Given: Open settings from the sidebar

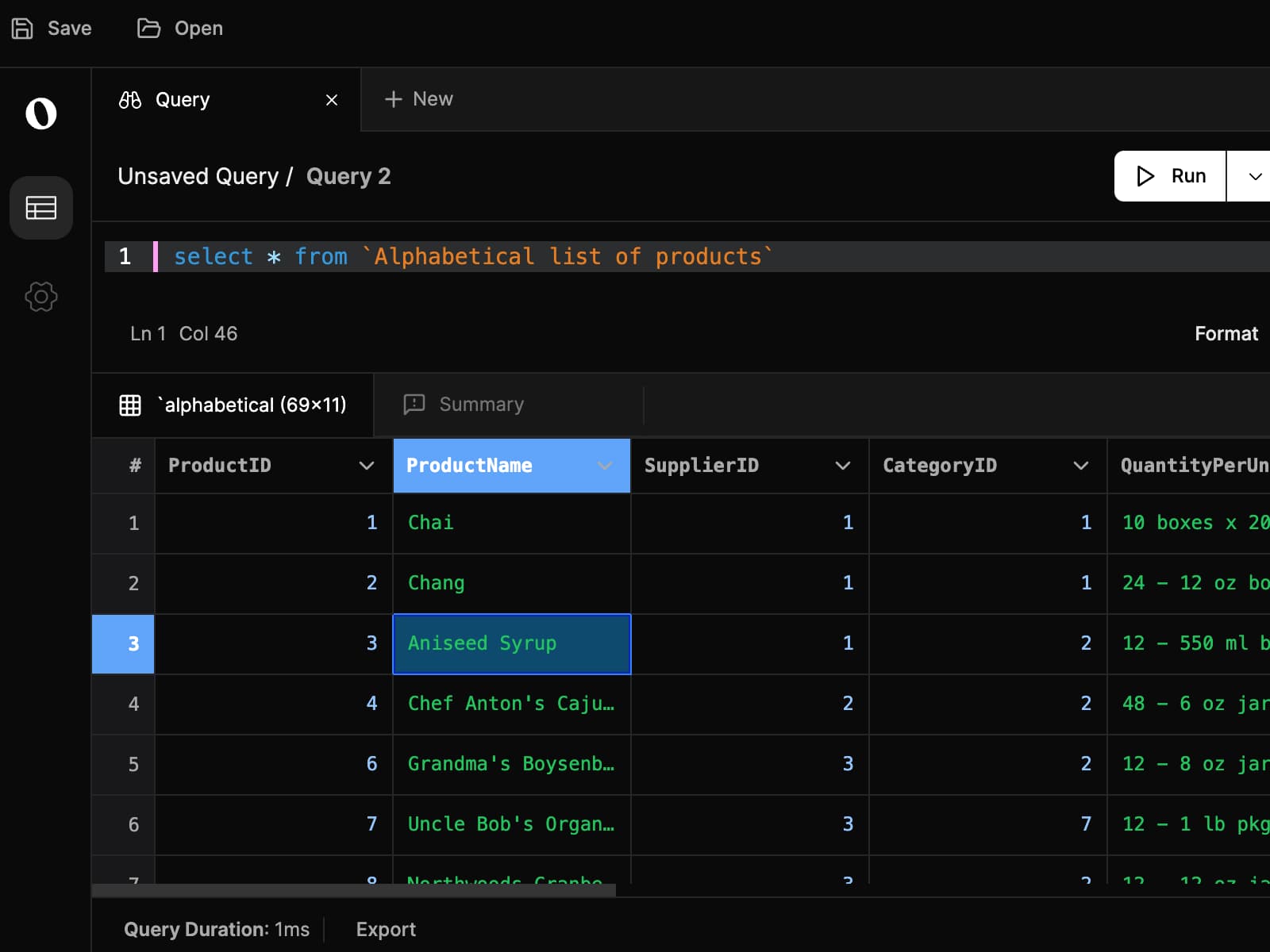Looking at the screenshot, I should (x=40, y=297).
